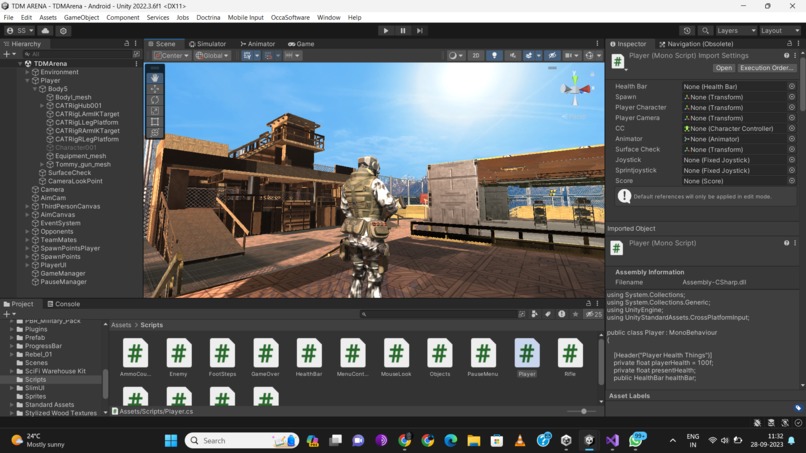Click the Execution Order button
The height and width of the screenshot is (453, 806).
point(766,68)
